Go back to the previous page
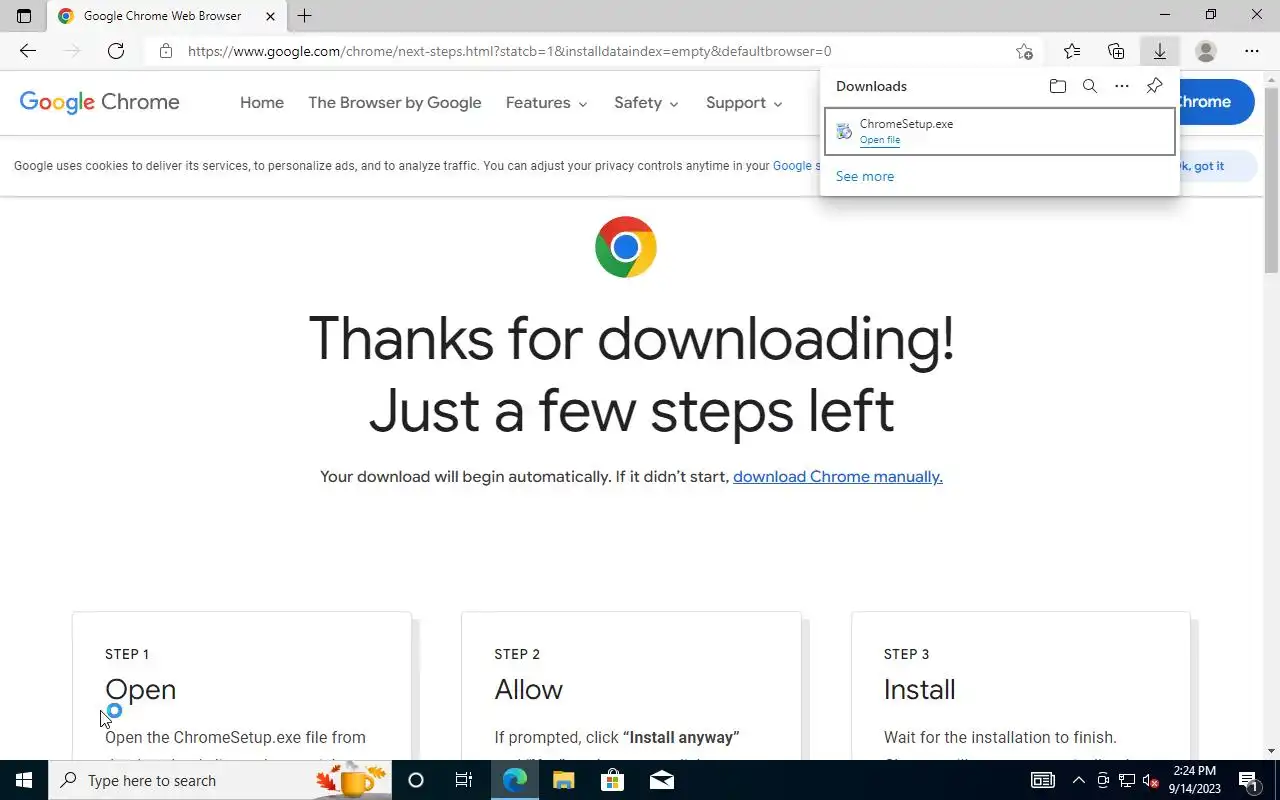This screenshot has height=800, width=1280. click(x=28, y=51)
